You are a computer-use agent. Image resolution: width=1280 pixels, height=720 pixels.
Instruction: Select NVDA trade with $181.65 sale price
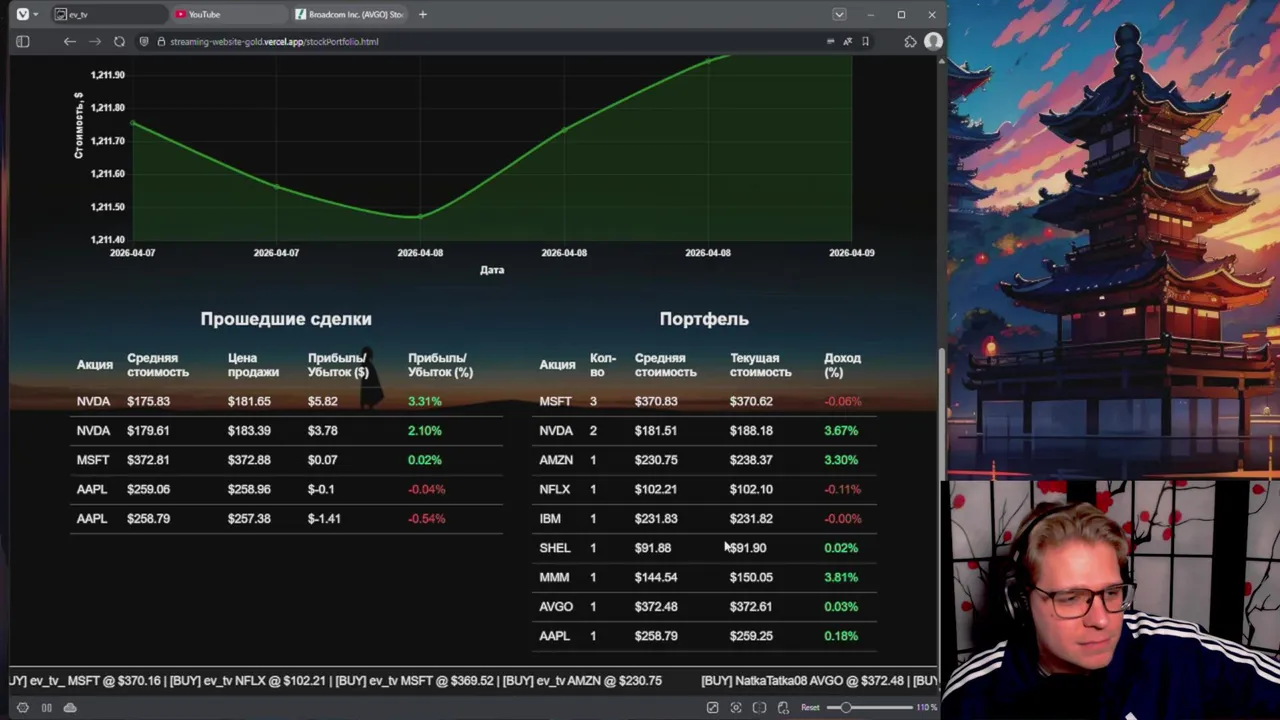pos(286,401)
